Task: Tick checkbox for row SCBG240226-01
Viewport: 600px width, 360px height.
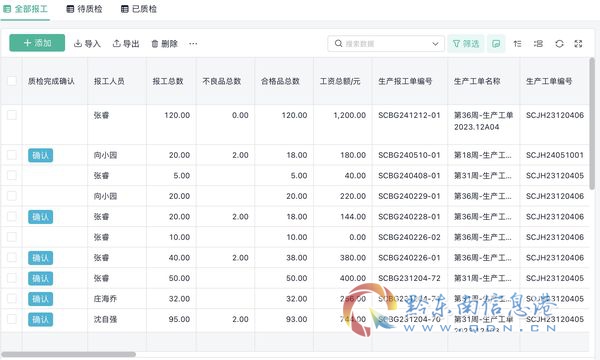Action: tap(12, 257)
